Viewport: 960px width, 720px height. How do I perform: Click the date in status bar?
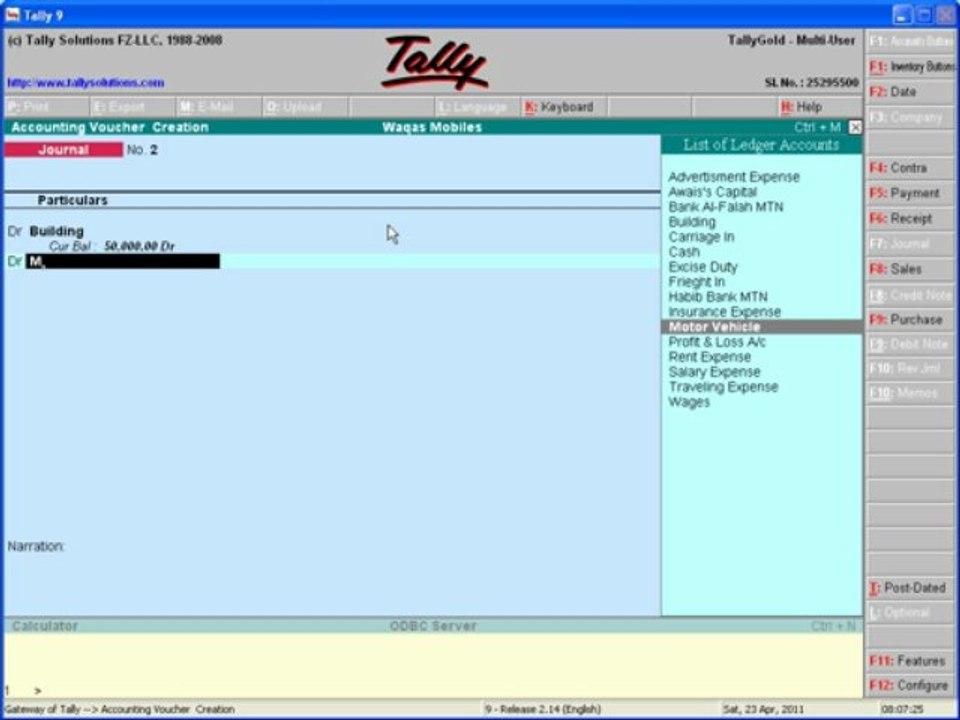[x=763, y=710]
